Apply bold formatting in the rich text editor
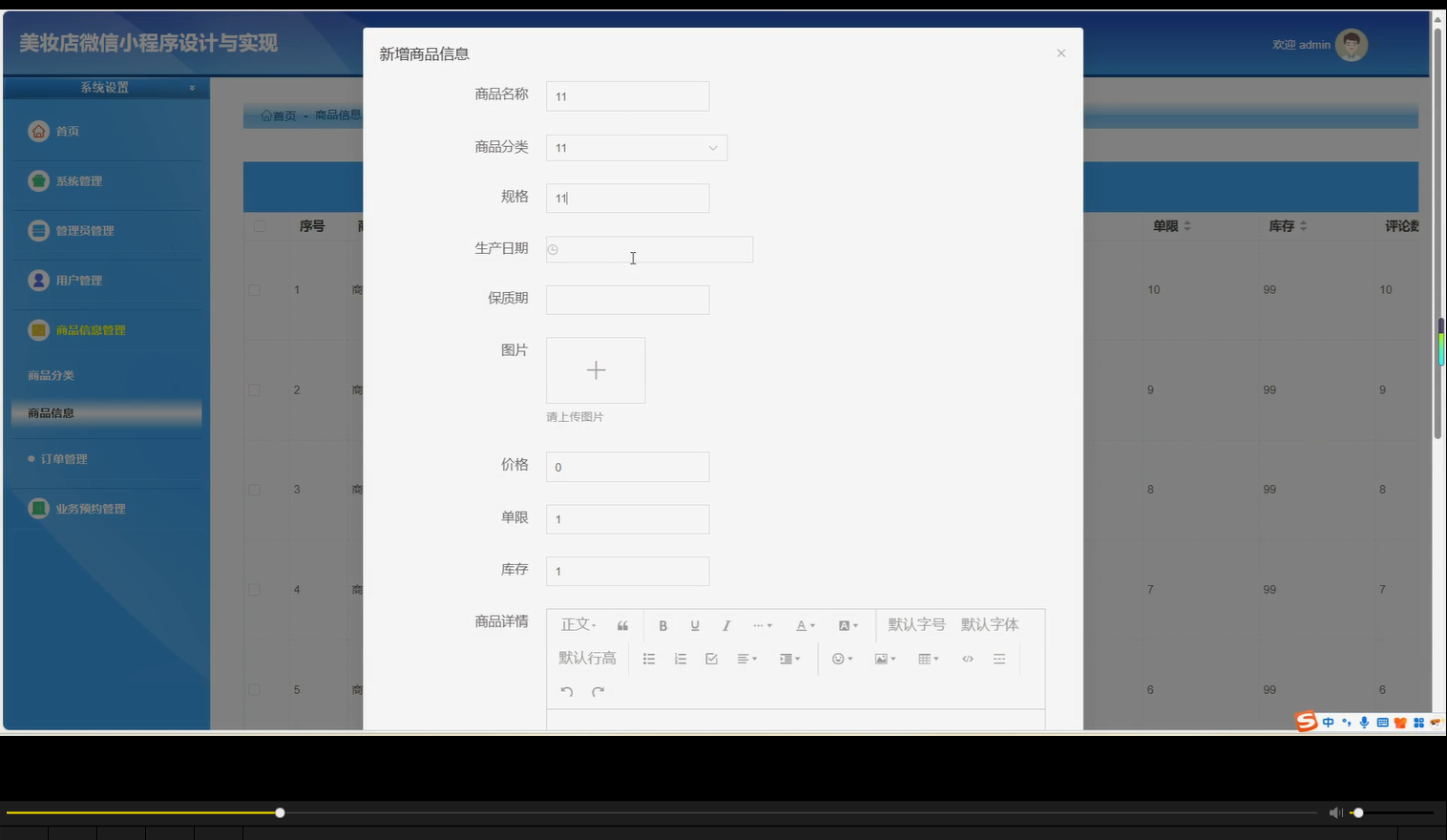This screenshot has height=840, width=1447. click(662, 625)
